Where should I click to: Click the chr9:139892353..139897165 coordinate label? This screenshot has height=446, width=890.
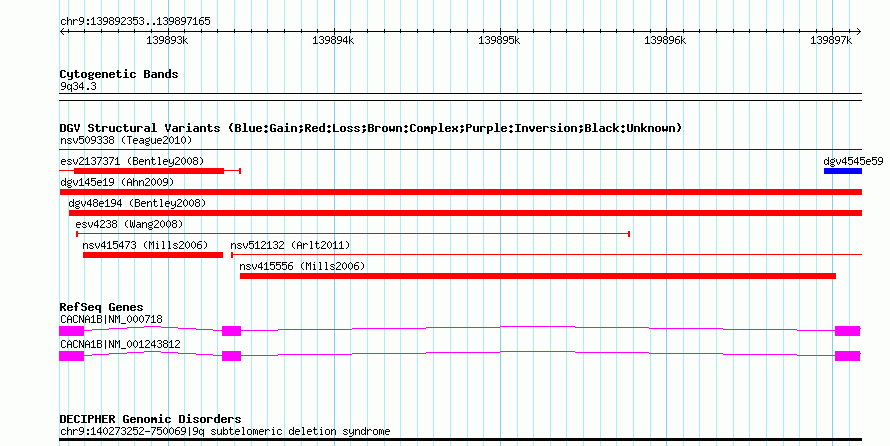pyautogui.click(x=135, y=21)
